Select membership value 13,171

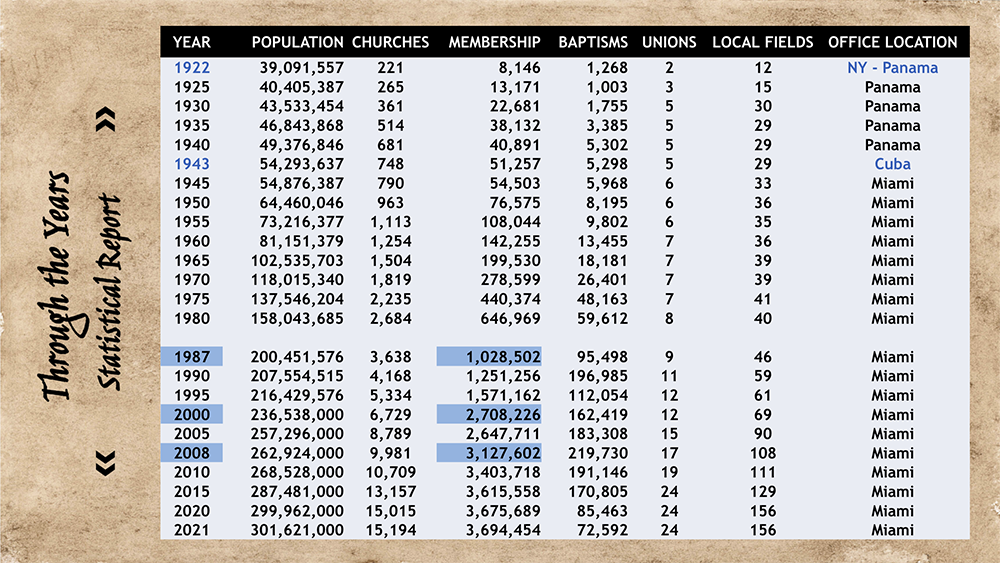click(515, 87)
